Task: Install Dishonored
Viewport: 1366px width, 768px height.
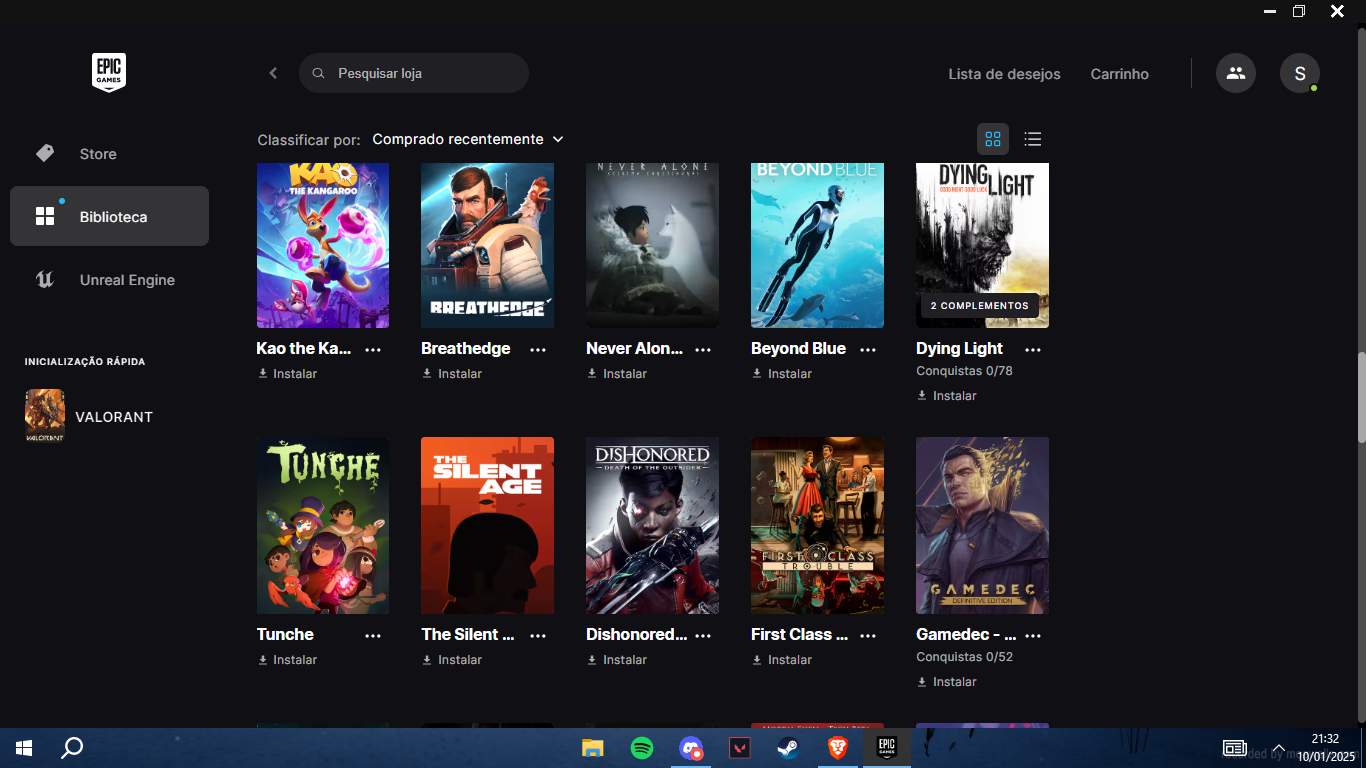Action: (617, 660)
